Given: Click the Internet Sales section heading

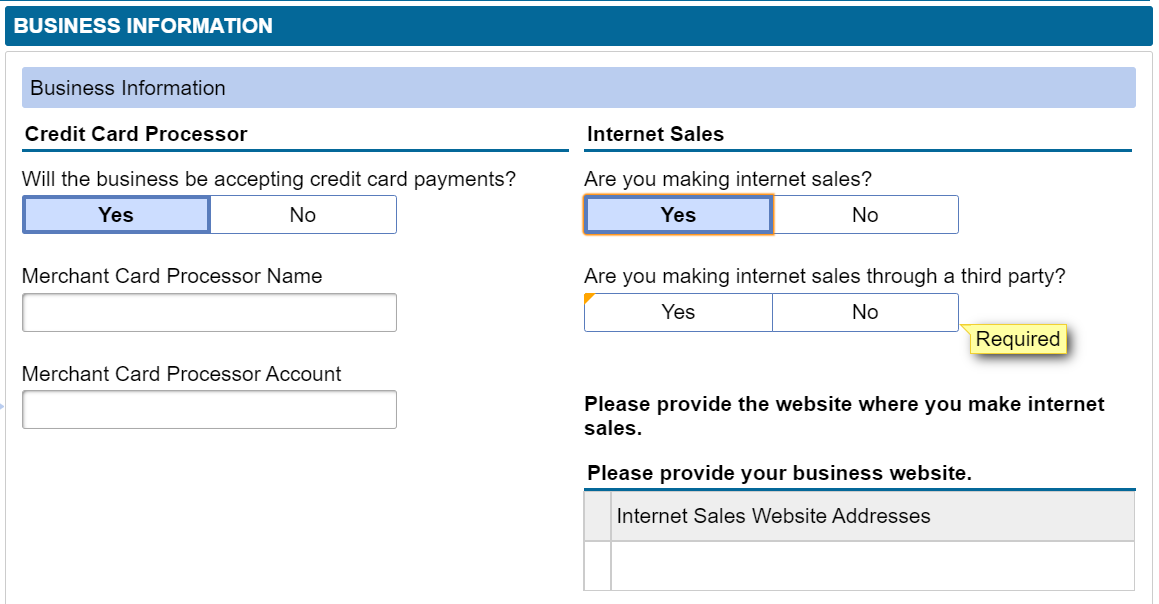Looking at the screenshot, I should (655, 134).
